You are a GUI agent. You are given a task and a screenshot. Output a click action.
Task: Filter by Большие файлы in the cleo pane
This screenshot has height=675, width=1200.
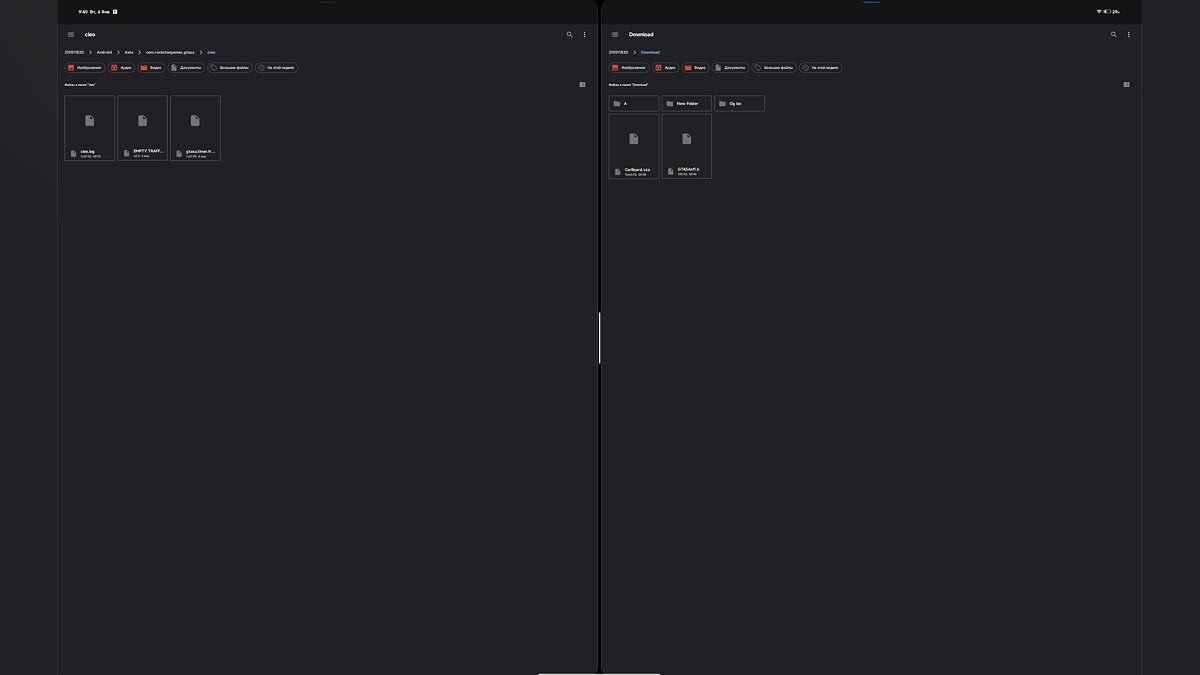229,68
